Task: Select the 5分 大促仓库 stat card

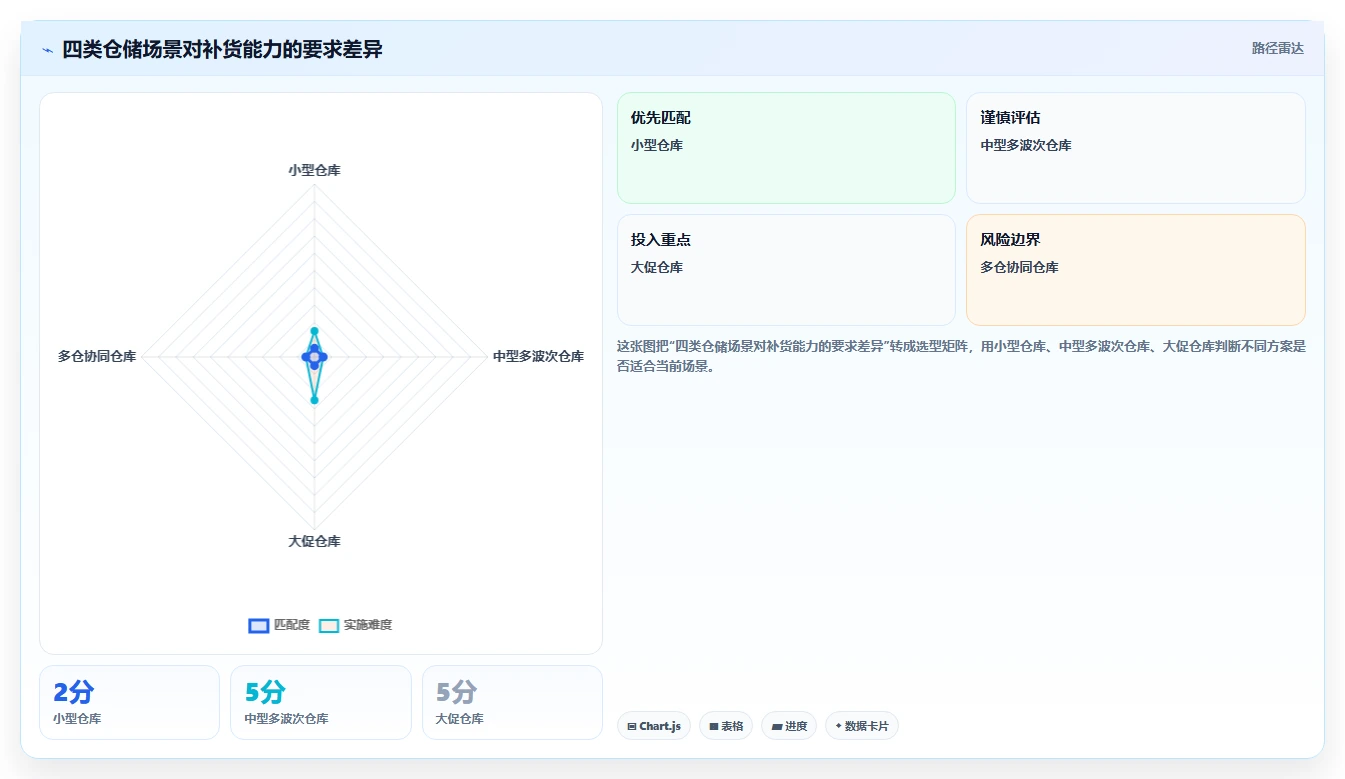Action: click(x=512, y=702)
